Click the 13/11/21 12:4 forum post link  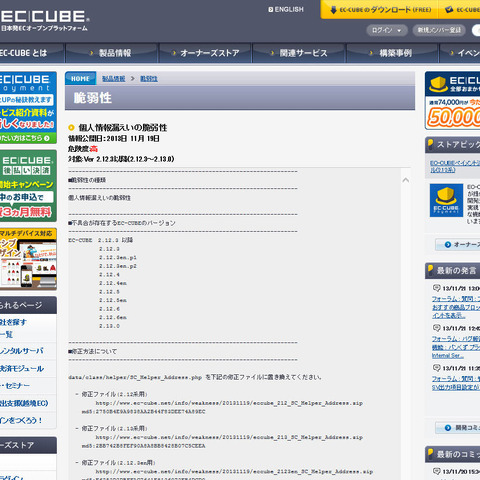pyautogui.click(x=456, y=347)
